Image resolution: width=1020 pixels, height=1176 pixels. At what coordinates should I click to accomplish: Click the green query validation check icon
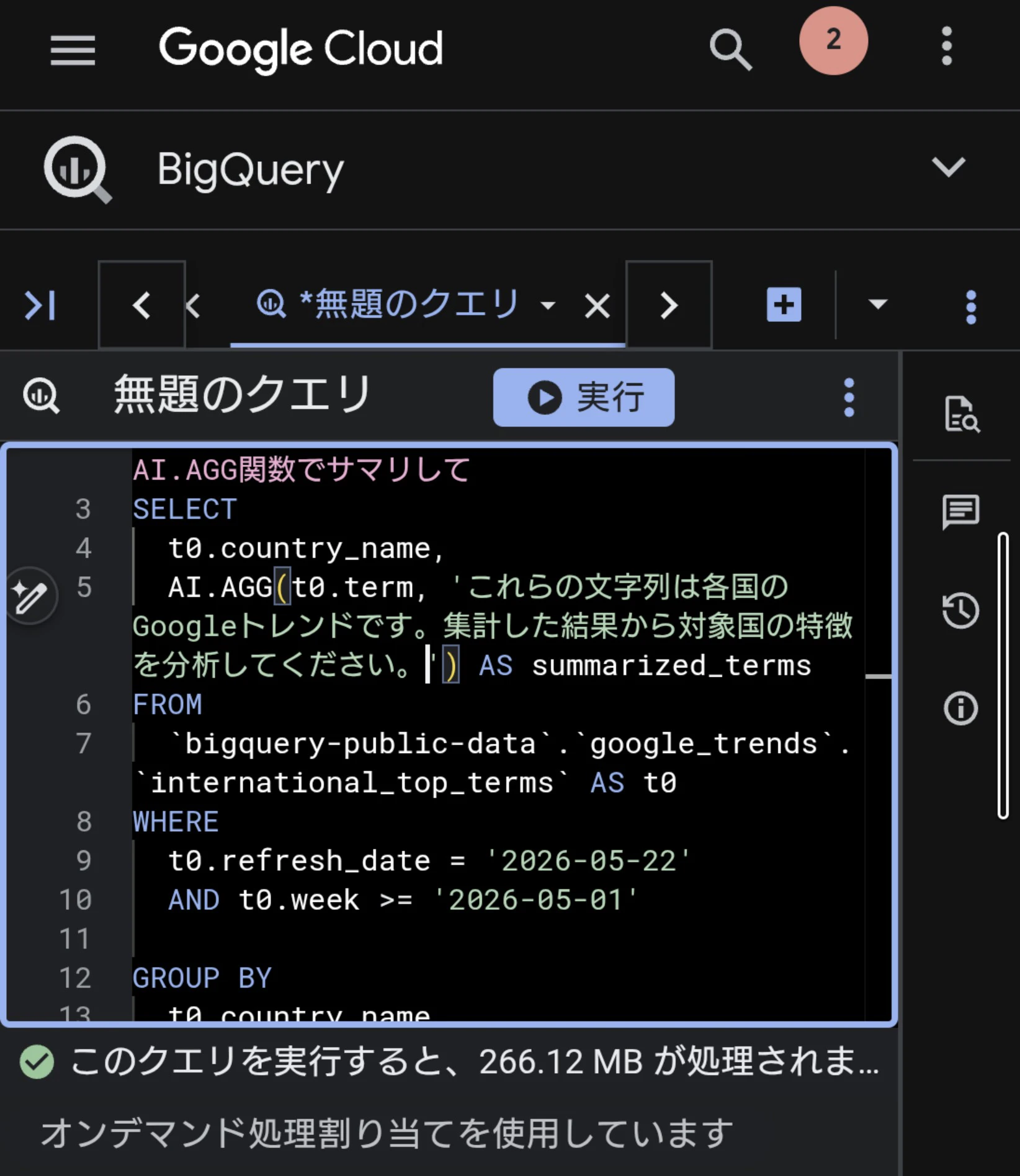click(37, 1061)
